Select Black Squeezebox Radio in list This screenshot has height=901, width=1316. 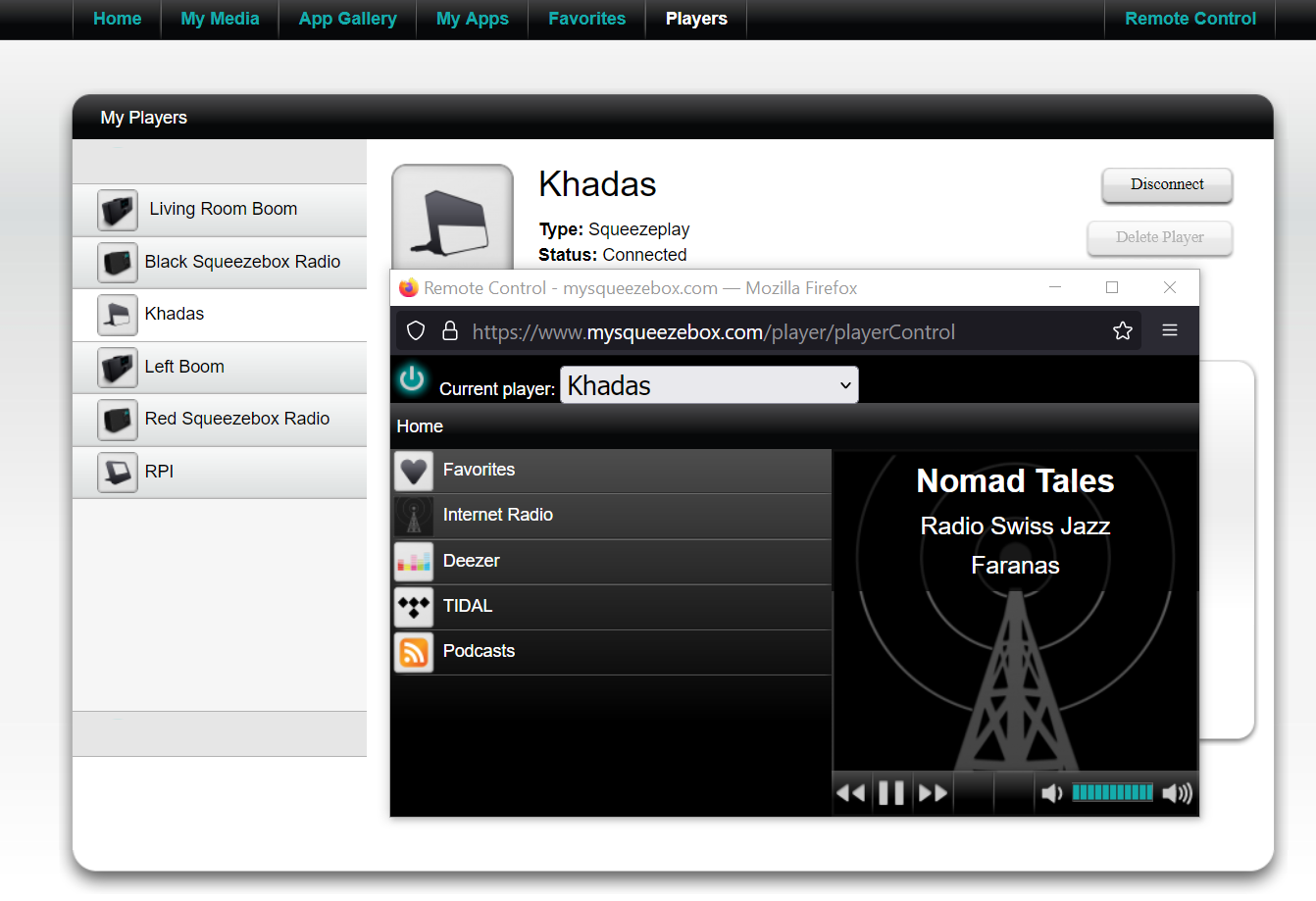coord(220,263)
